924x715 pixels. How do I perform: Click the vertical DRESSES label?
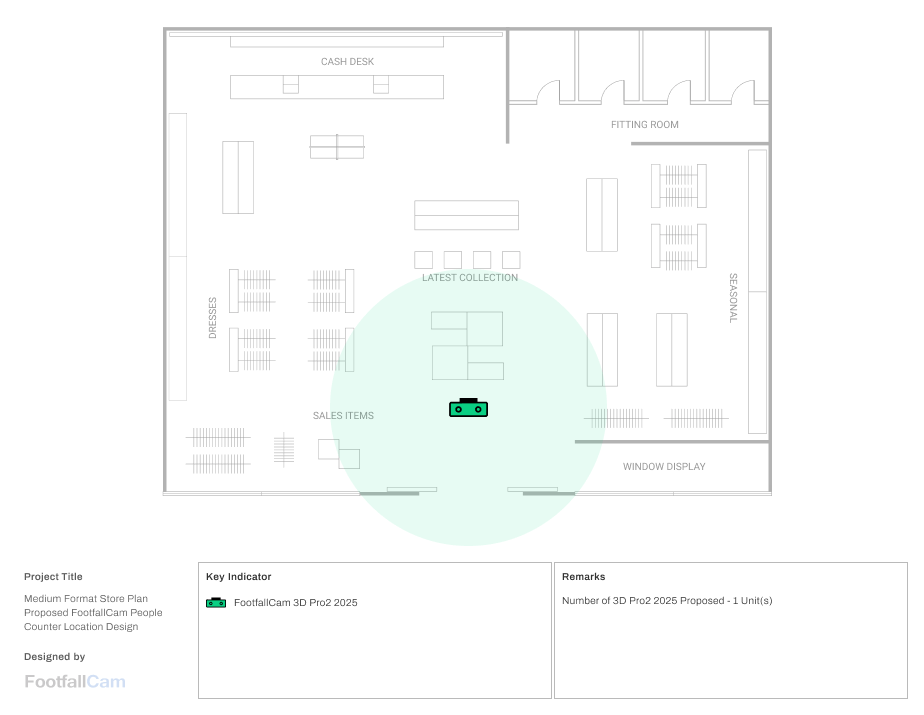point(212,317)
